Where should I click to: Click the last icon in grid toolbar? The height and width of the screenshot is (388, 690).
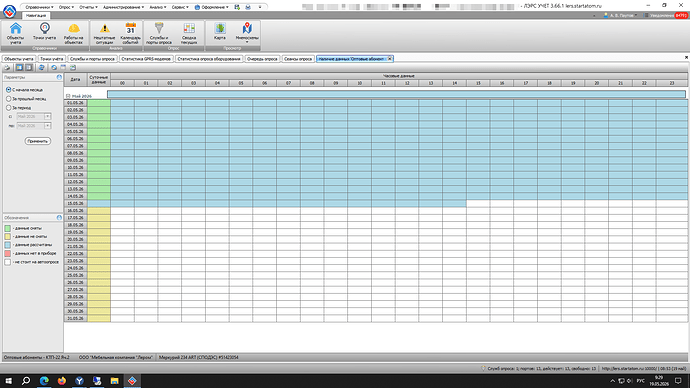tap(73, 67)
